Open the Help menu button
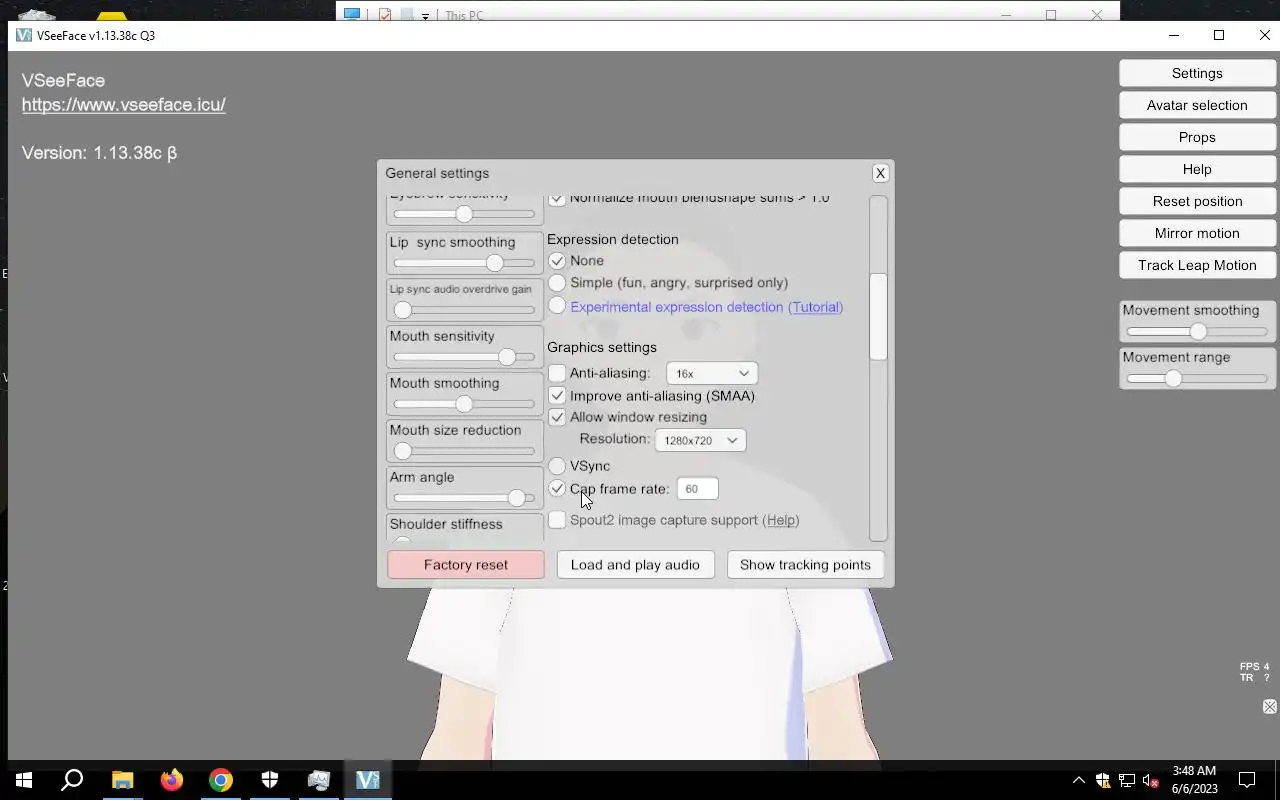Viewport: 1280px width, 800px height. coord(1197,169)
